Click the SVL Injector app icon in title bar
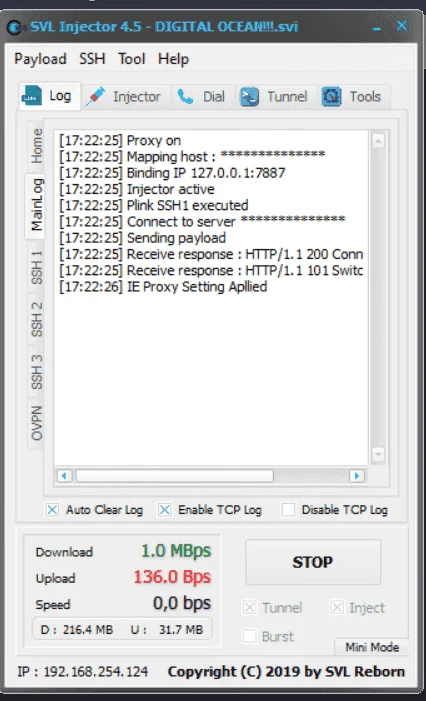 [x=14, y=28]
